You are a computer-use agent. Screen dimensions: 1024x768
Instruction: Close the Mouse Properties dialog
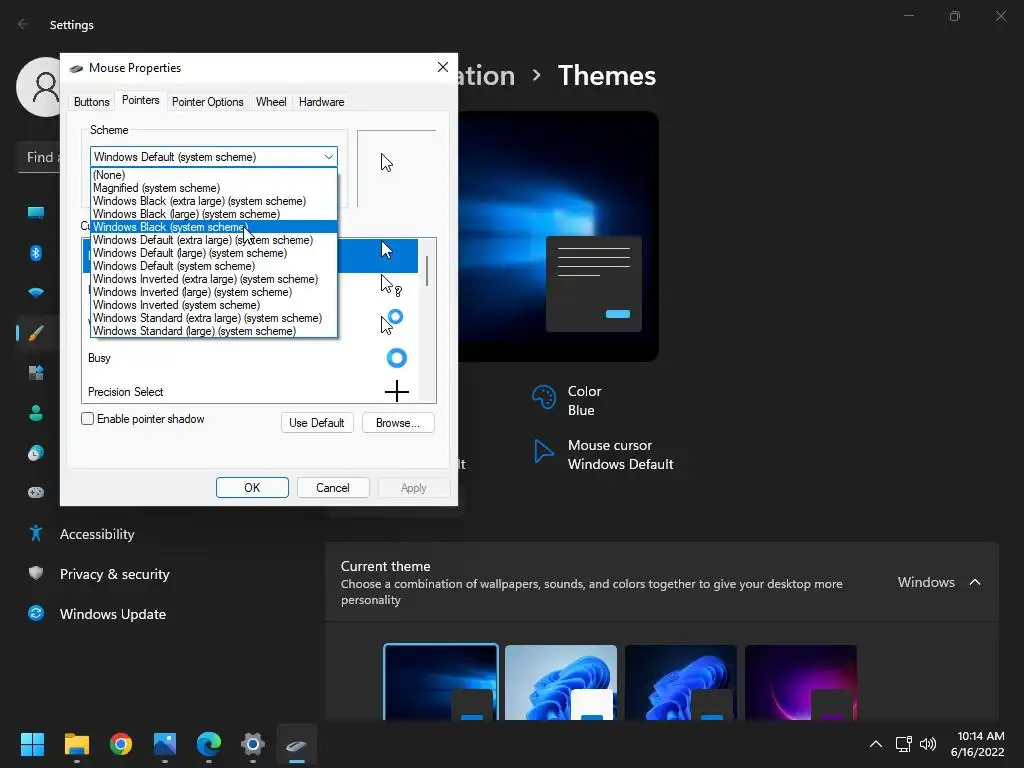point(443,67)
